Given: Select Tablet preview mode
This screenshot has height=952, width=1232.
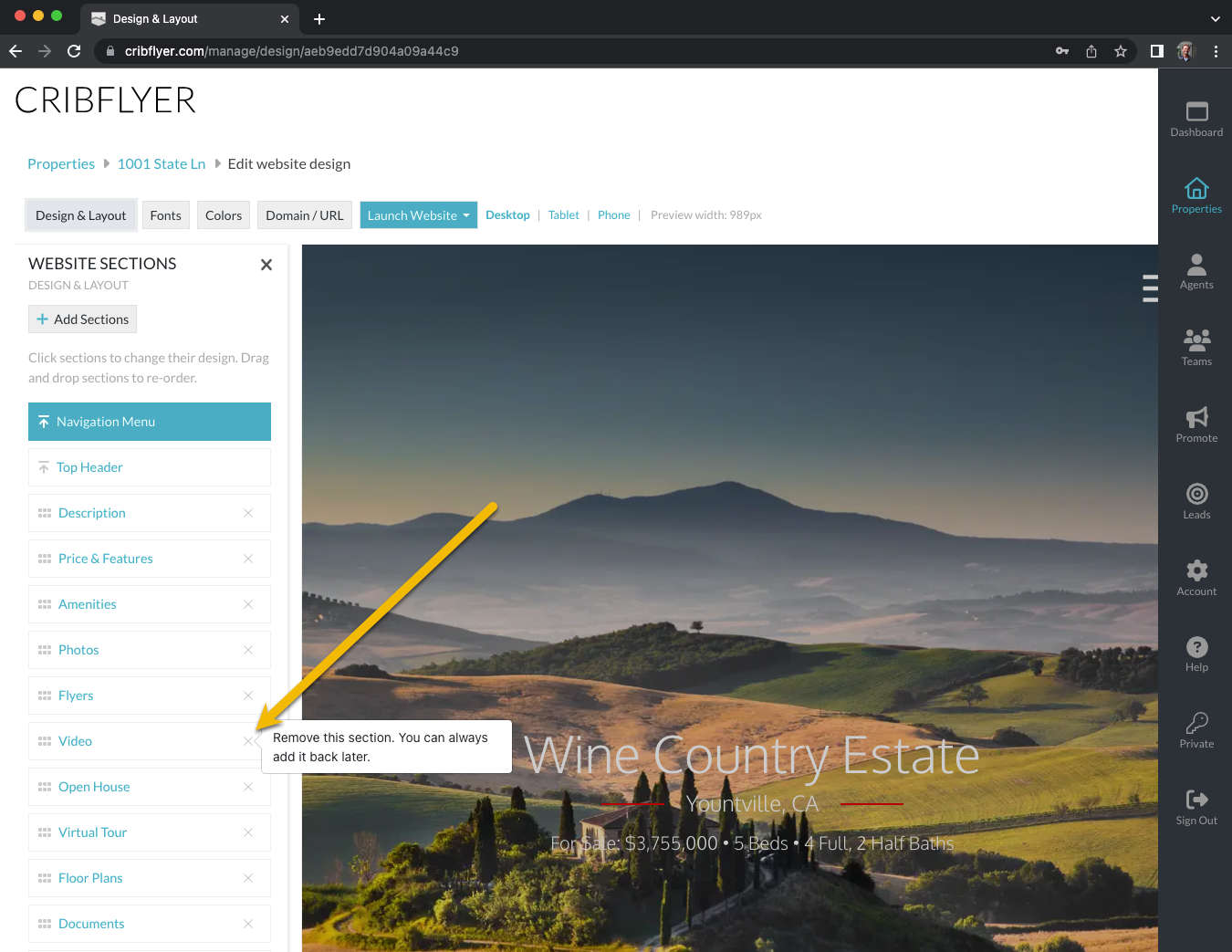Looking at the screenshot, I should coord(564,215).
